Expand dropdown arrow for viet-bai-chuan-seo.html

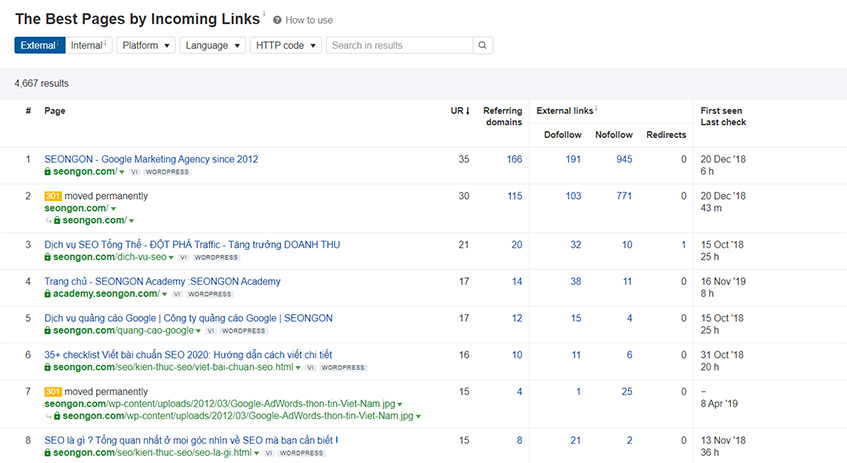point(298,368)
